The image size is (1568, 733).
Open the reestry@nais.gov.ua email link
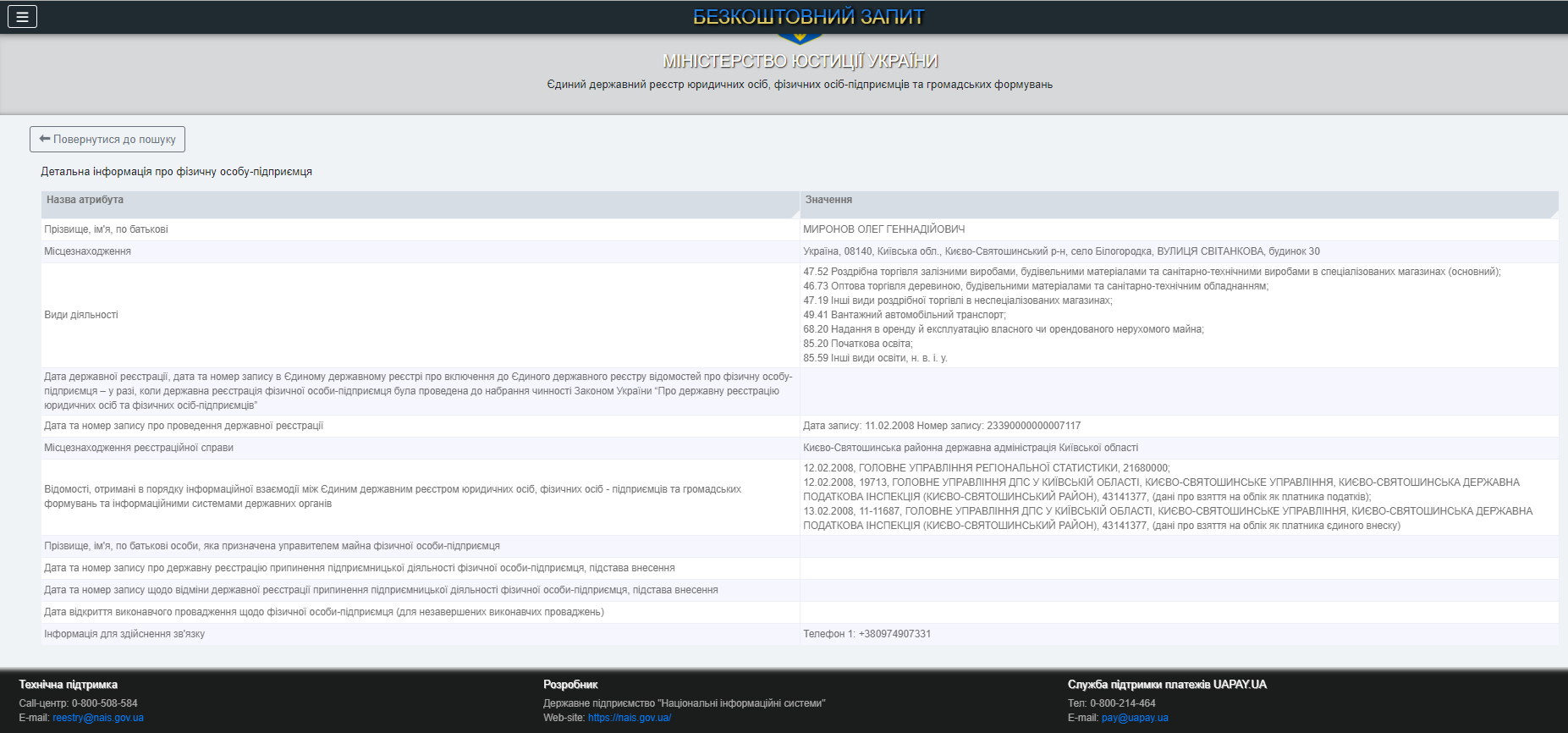98,718
